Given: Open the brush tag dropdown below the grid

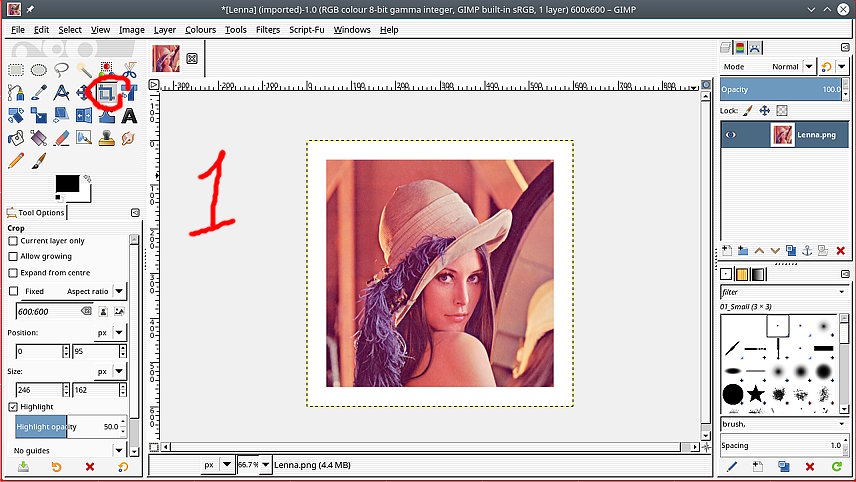Looking at the screenshot, I should click(842, 424).
